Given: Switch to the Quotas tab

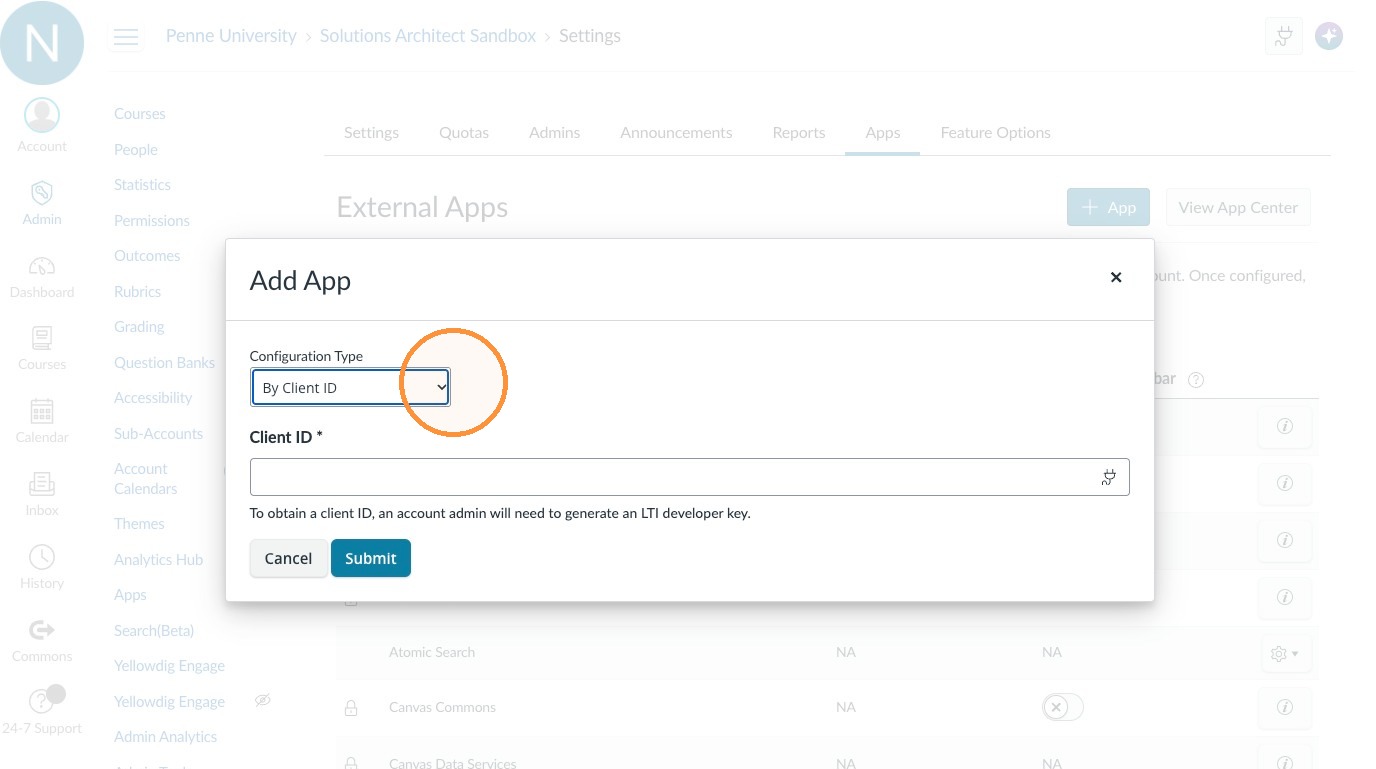Looking at the screenshot, I should (464, 132).
